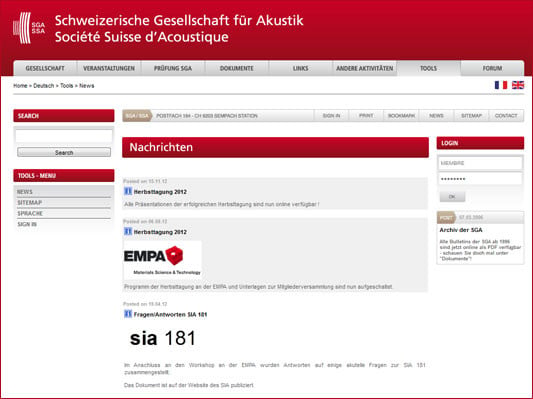
Task: Click the Search panel header
Action: pos(64,116)
